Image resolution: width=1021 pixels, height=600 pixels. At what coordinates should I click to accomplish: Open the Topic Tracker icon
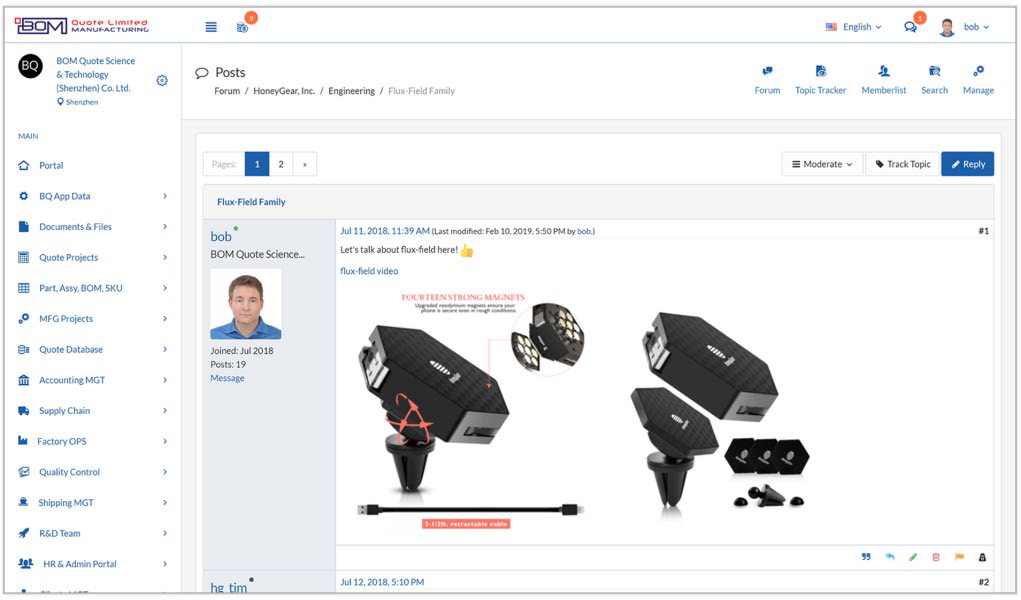tap(820, 80)
